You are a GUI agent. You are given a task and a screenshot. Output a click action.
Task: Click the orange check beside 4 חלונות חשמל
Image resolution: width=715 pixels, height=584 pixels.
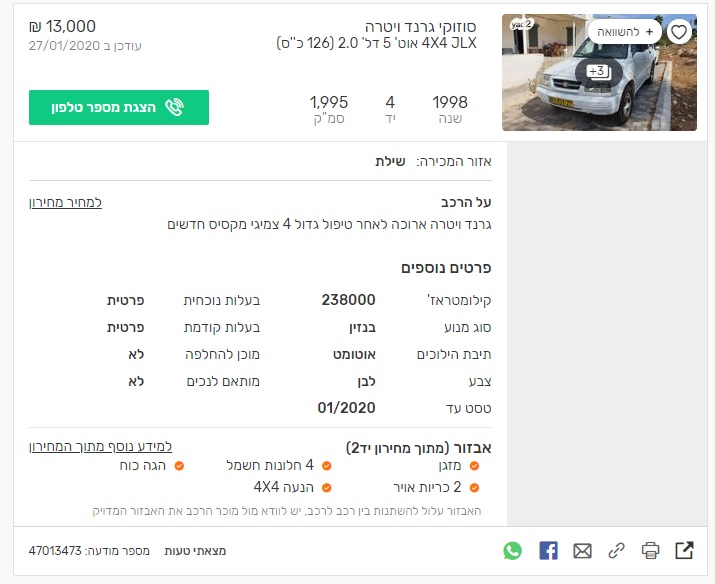point(326,466)
